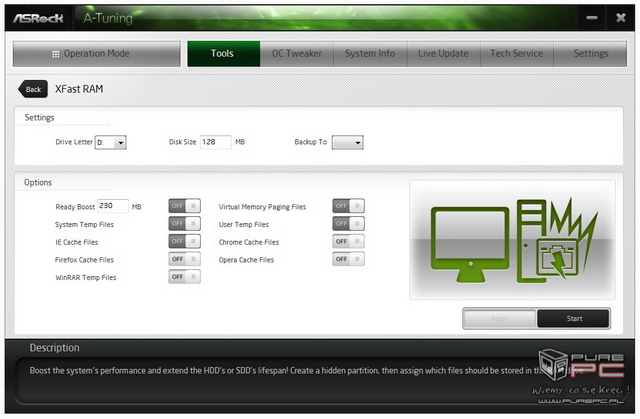Click the Backup To label
Viewport: 640px width, 419px height.
point(311,142)
